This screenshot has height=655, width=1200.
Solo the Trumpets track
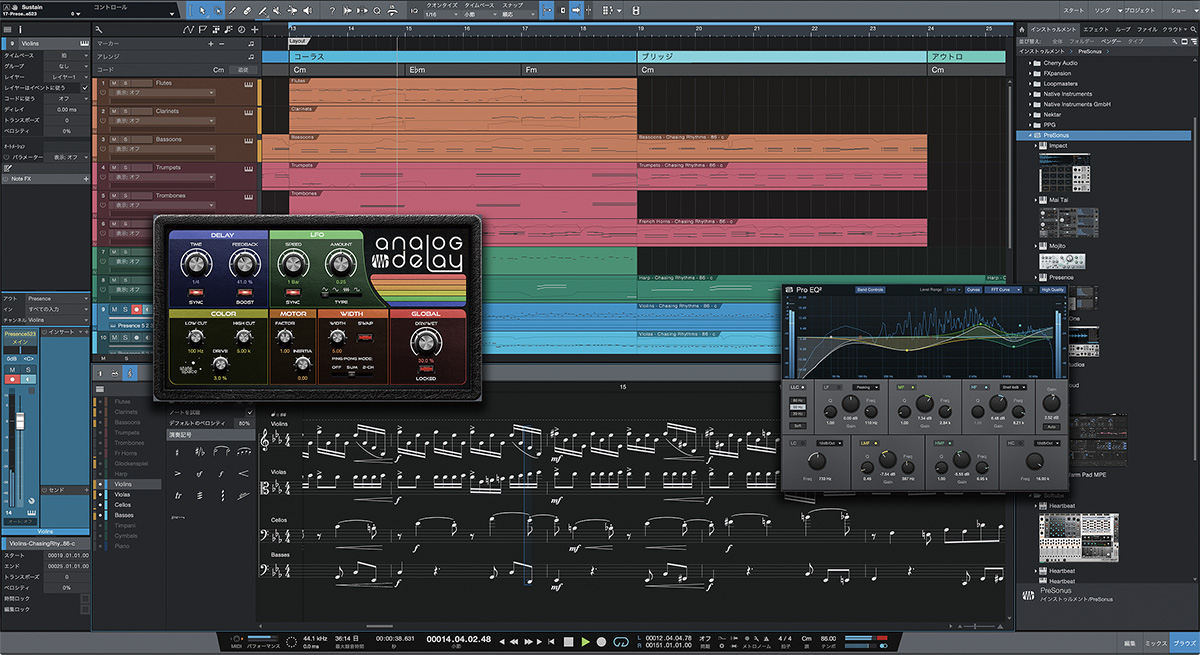(x=124, y=168)
